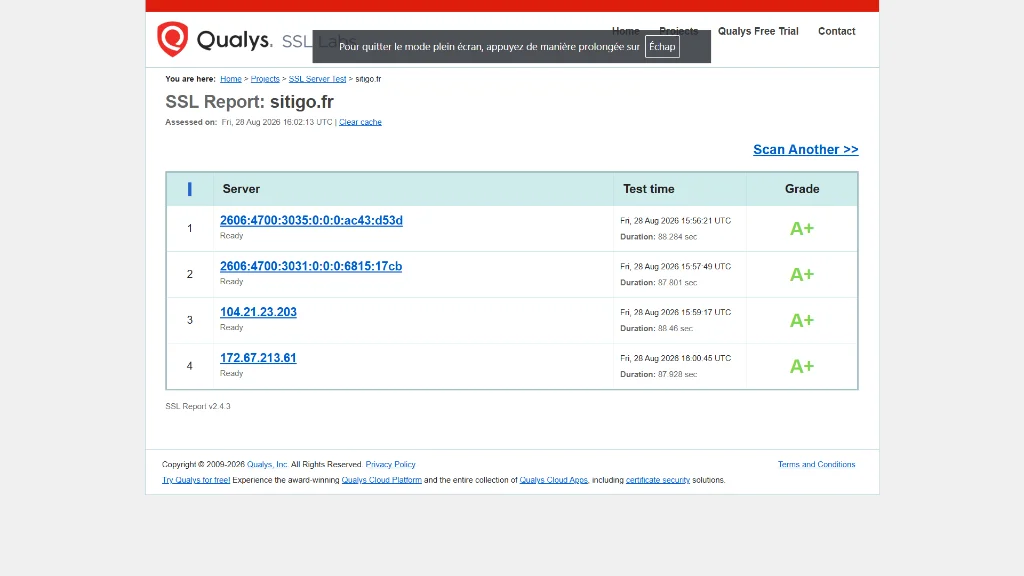Click the Grade column header
This screenshot has width=1024, height=576.
pos(802,189)
